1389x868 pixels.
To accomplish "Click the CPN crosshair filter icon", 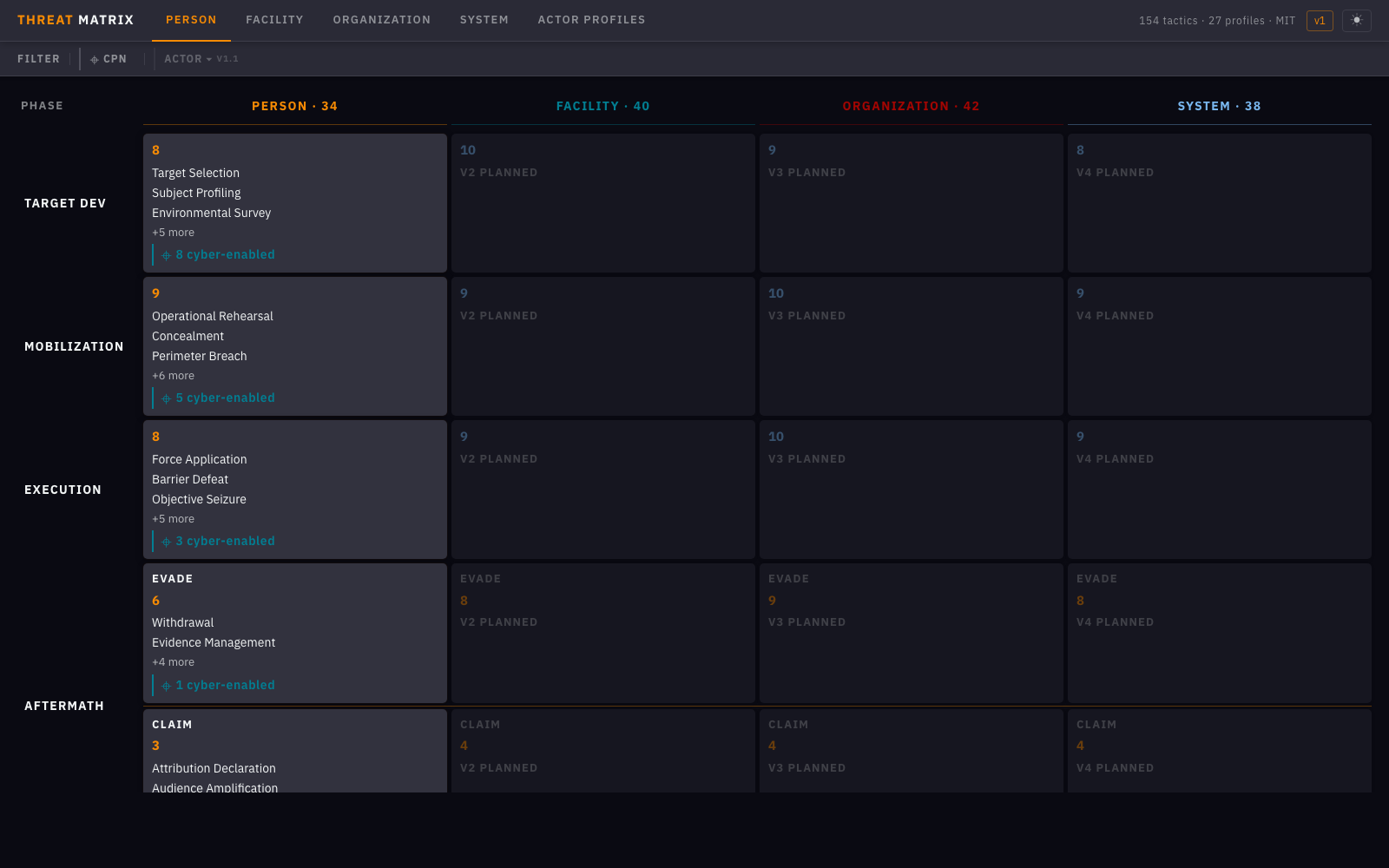I will pyautogui.click(x=94, y=59).
